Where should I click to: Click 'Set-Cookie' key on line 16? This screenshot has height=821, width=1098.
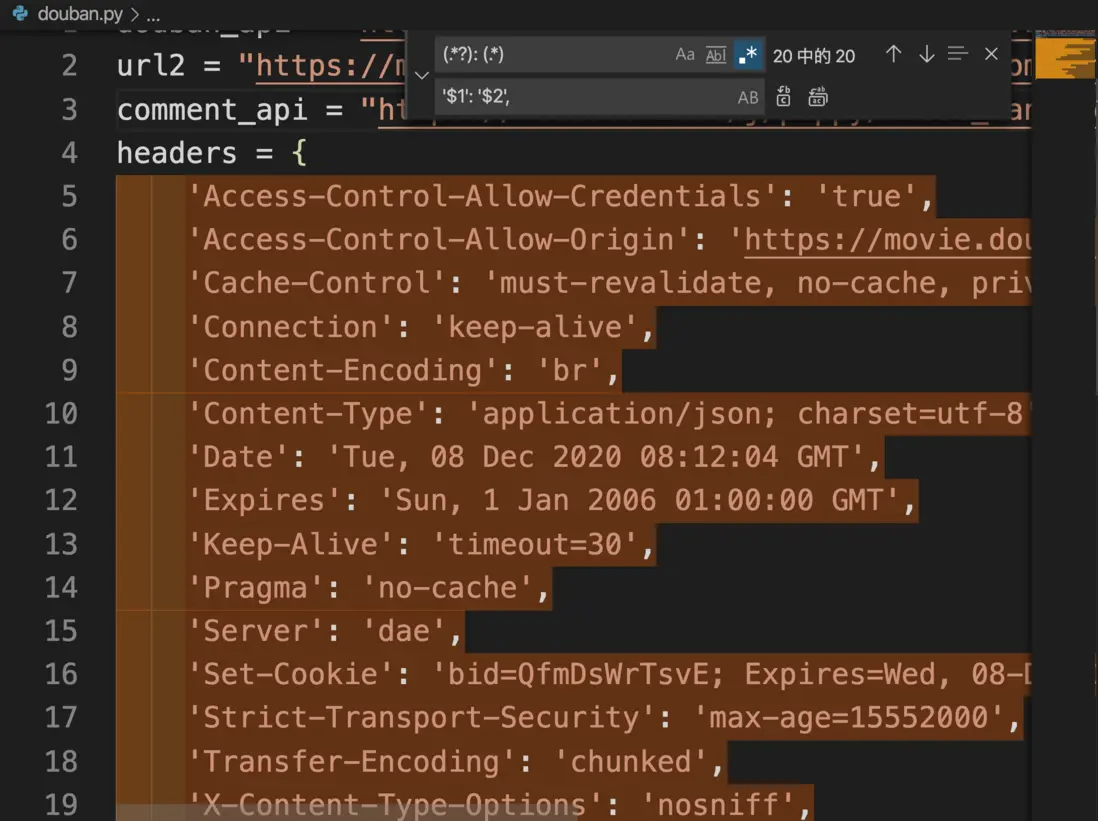pos(291,675)
